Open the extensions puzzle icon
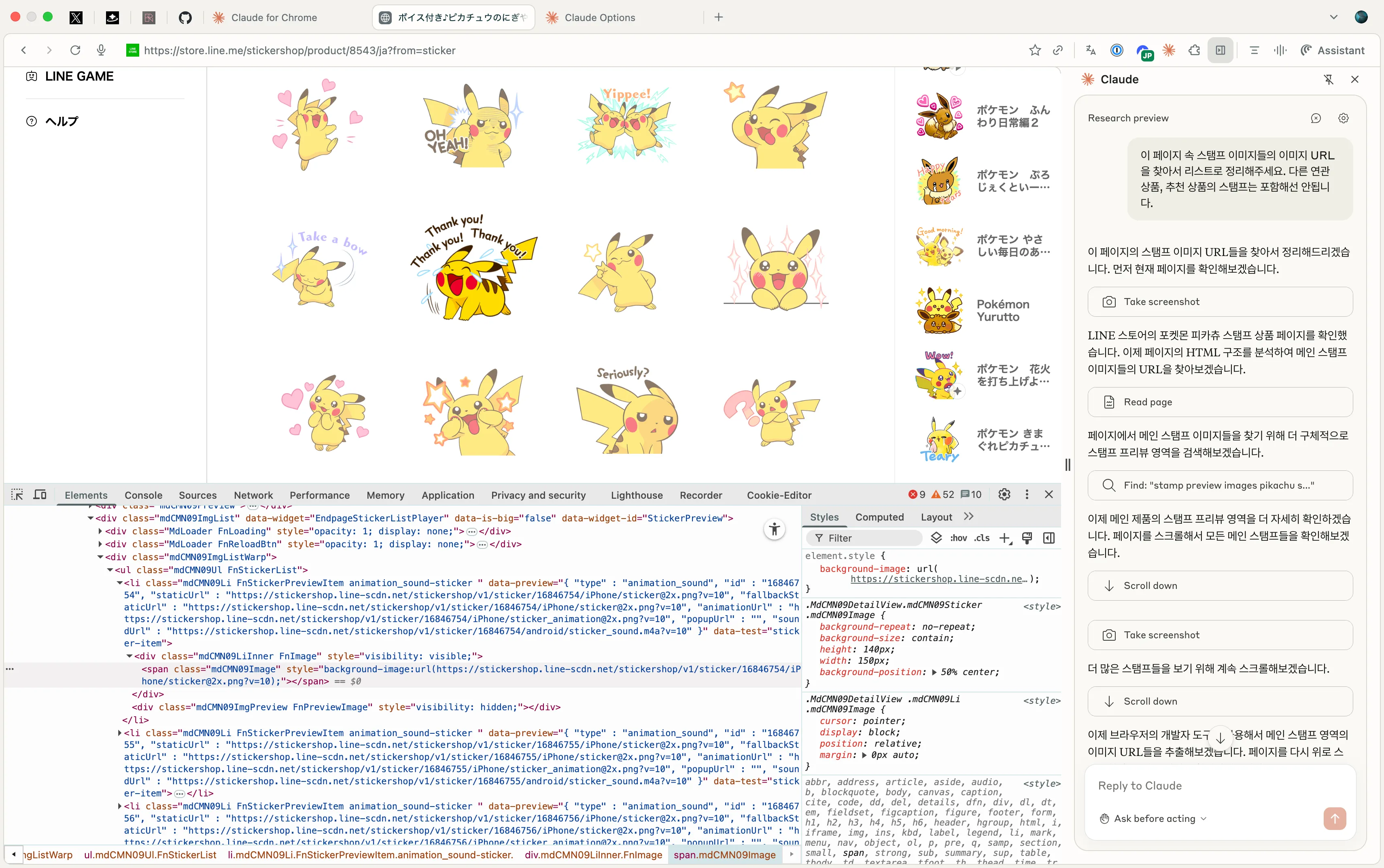This screenshot has height=868, width=1384. coord(1195,51)
